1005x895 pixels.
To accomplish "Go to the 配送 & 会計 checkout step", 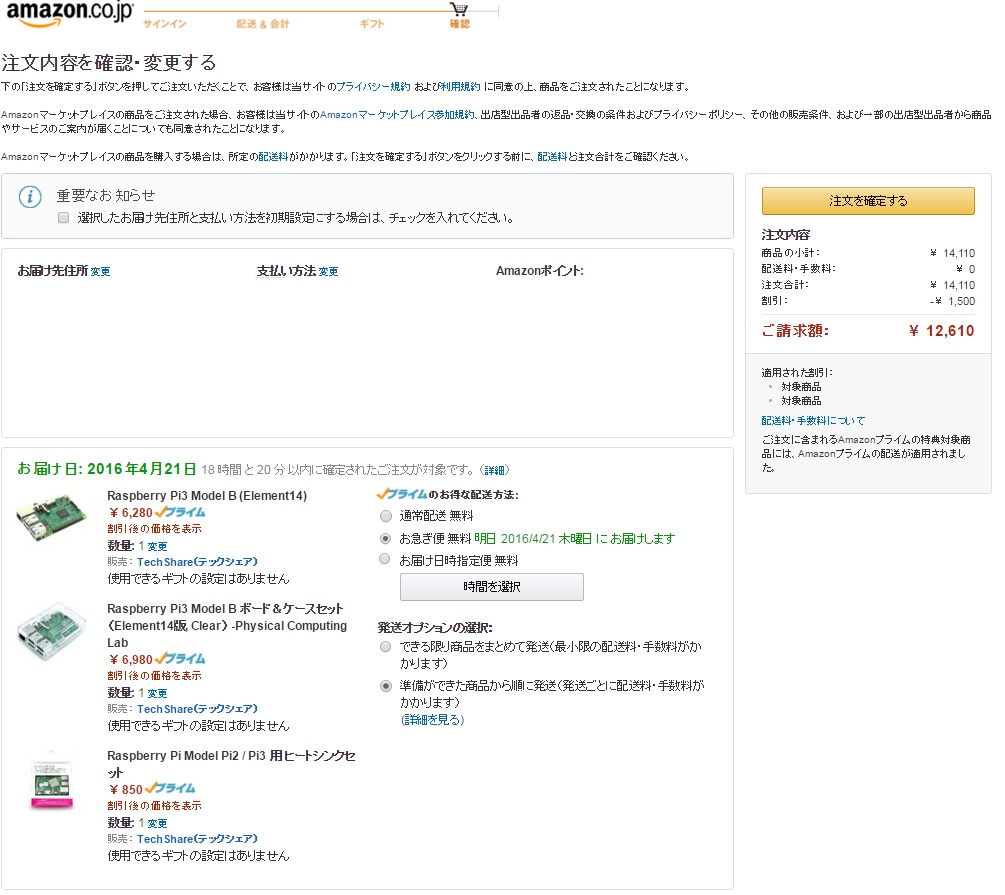I will pos(263,23).
